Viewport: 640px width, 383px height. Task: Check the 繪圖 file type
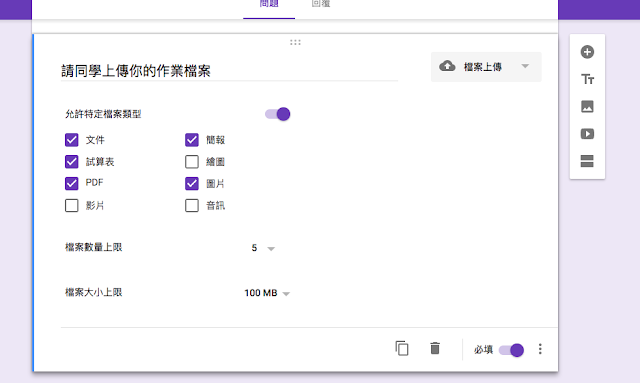[192, 162]
